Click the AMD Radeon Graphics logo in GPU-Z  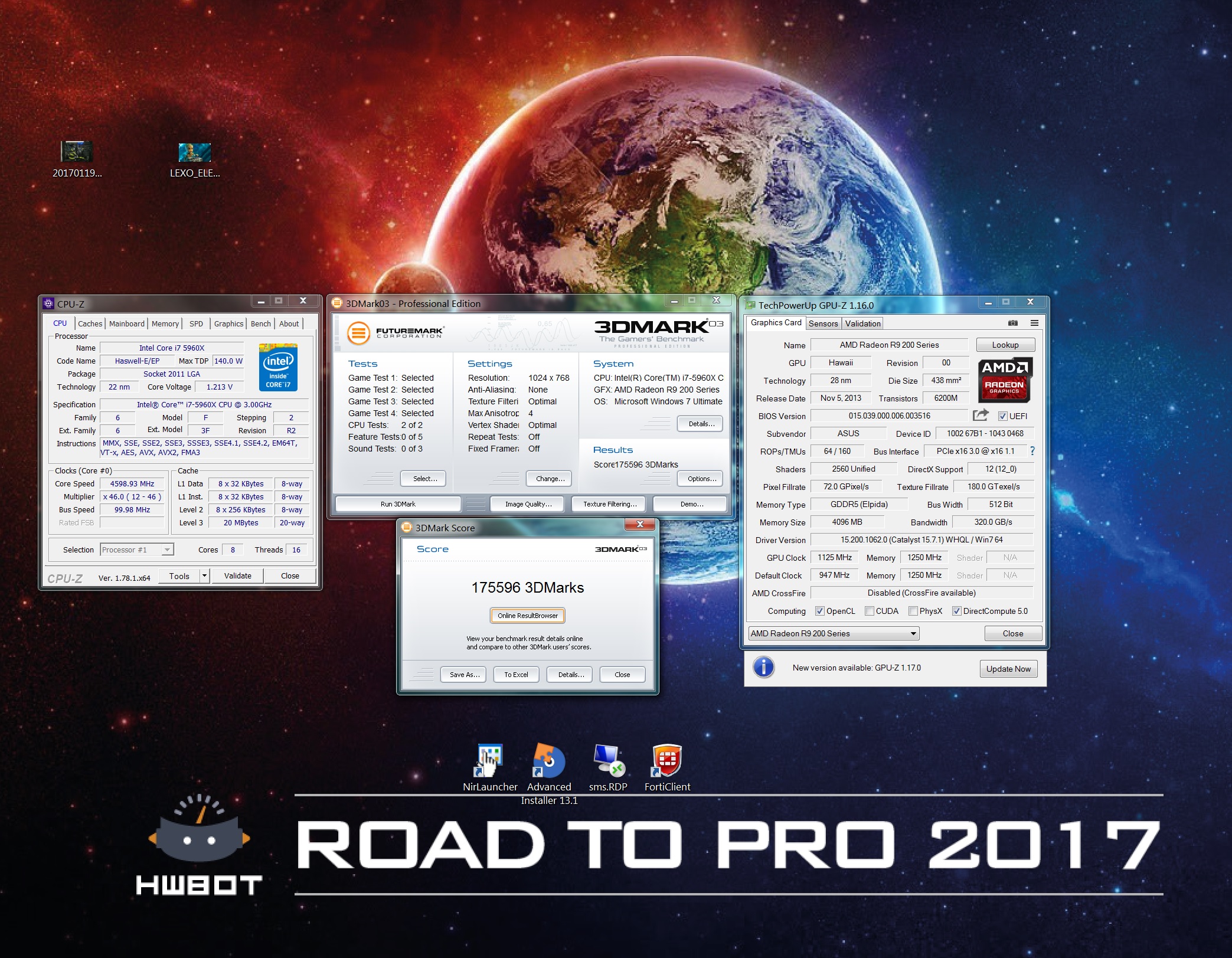(x=1005, y=380)
